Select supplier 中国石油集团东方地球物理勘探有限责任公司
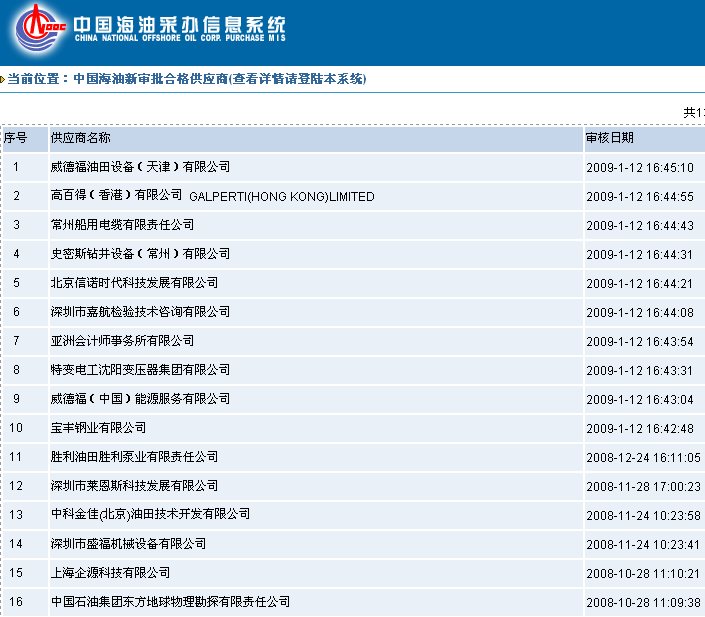This screenshot has height=617, width=705. coord(170,602)
